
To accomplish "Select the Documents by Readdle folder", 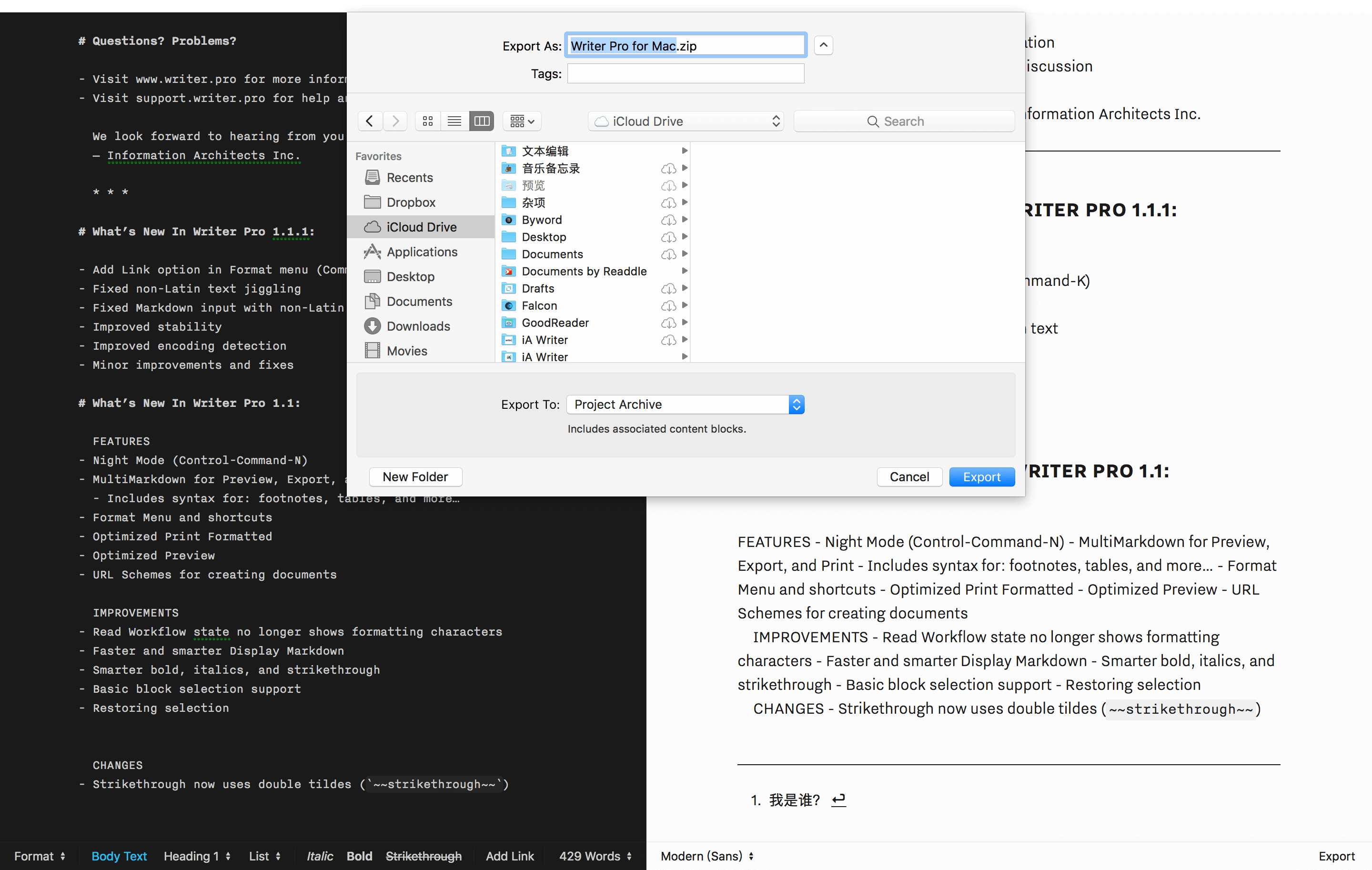I will click(594, 271).
